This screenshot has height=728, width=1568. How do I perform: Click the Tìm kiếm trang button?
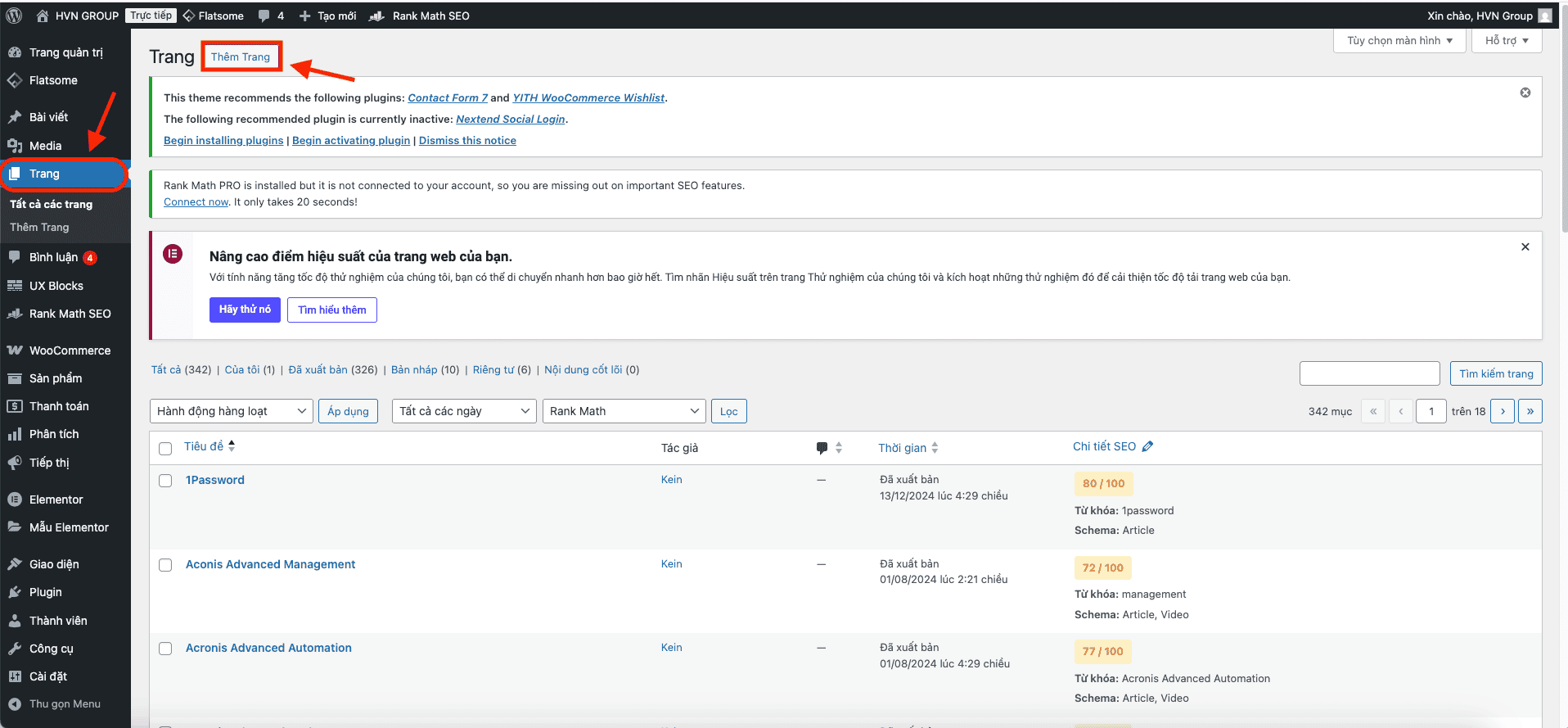click(1496, 373)
